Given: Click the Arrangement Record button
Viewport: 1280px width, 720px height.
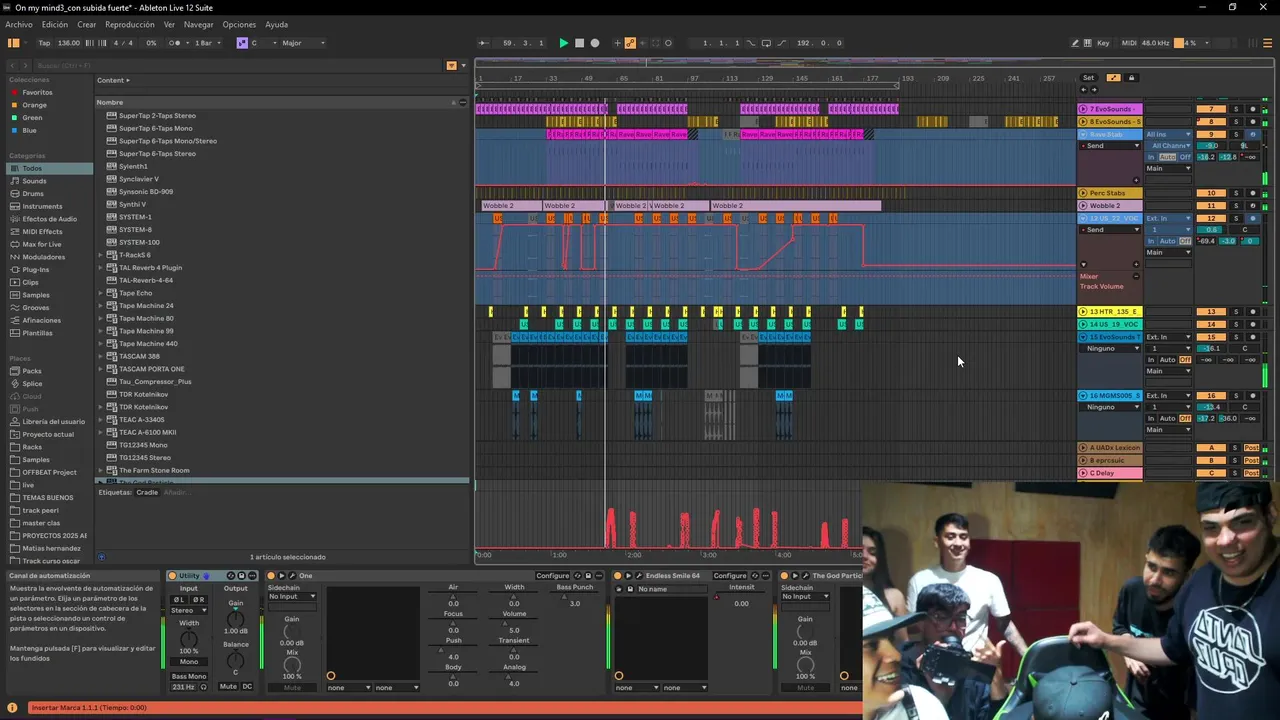Looking at the screenshot, I should point(595,43).
